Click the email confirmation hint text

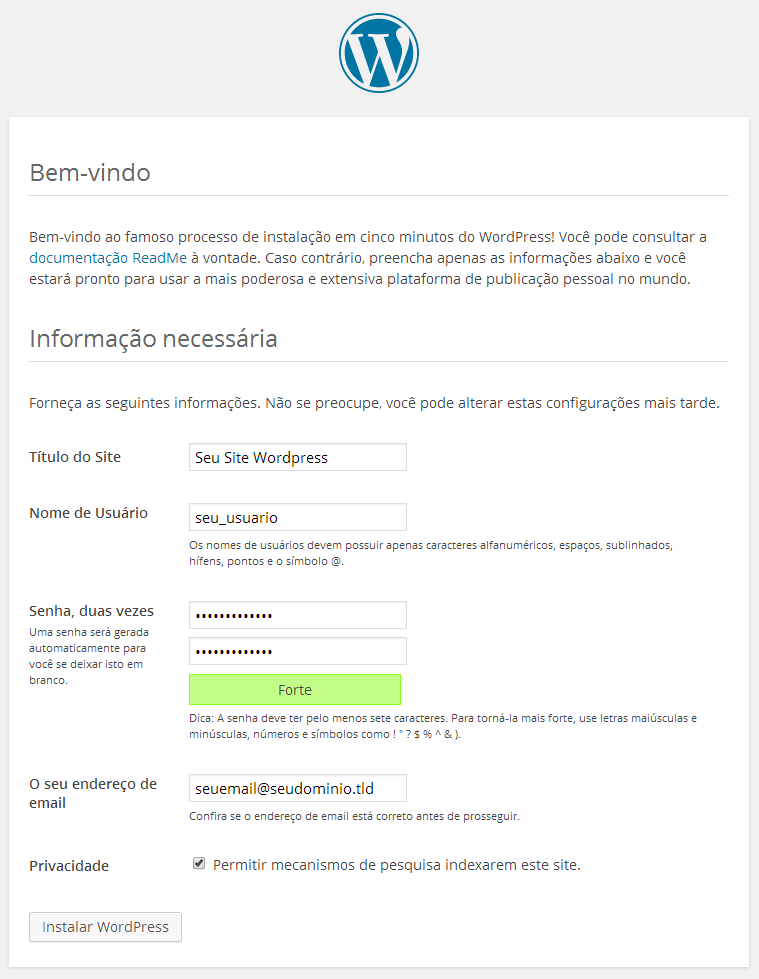point(355,816)
